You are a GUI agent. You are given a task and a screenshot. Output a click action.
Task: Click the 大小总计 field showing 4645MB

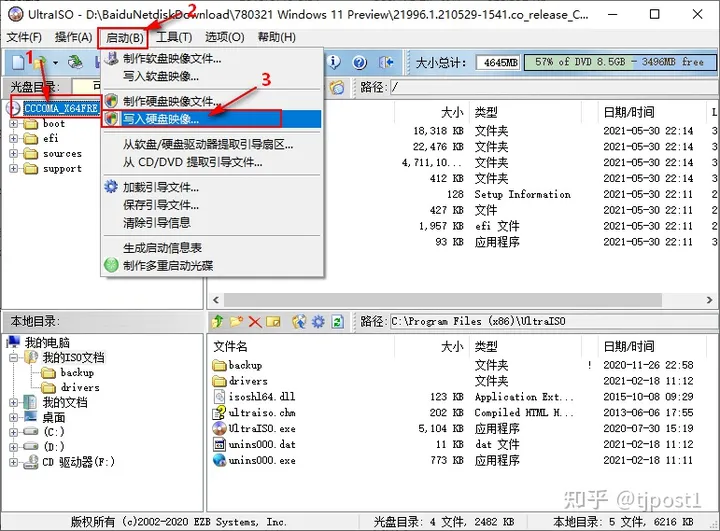pos(498,62)
